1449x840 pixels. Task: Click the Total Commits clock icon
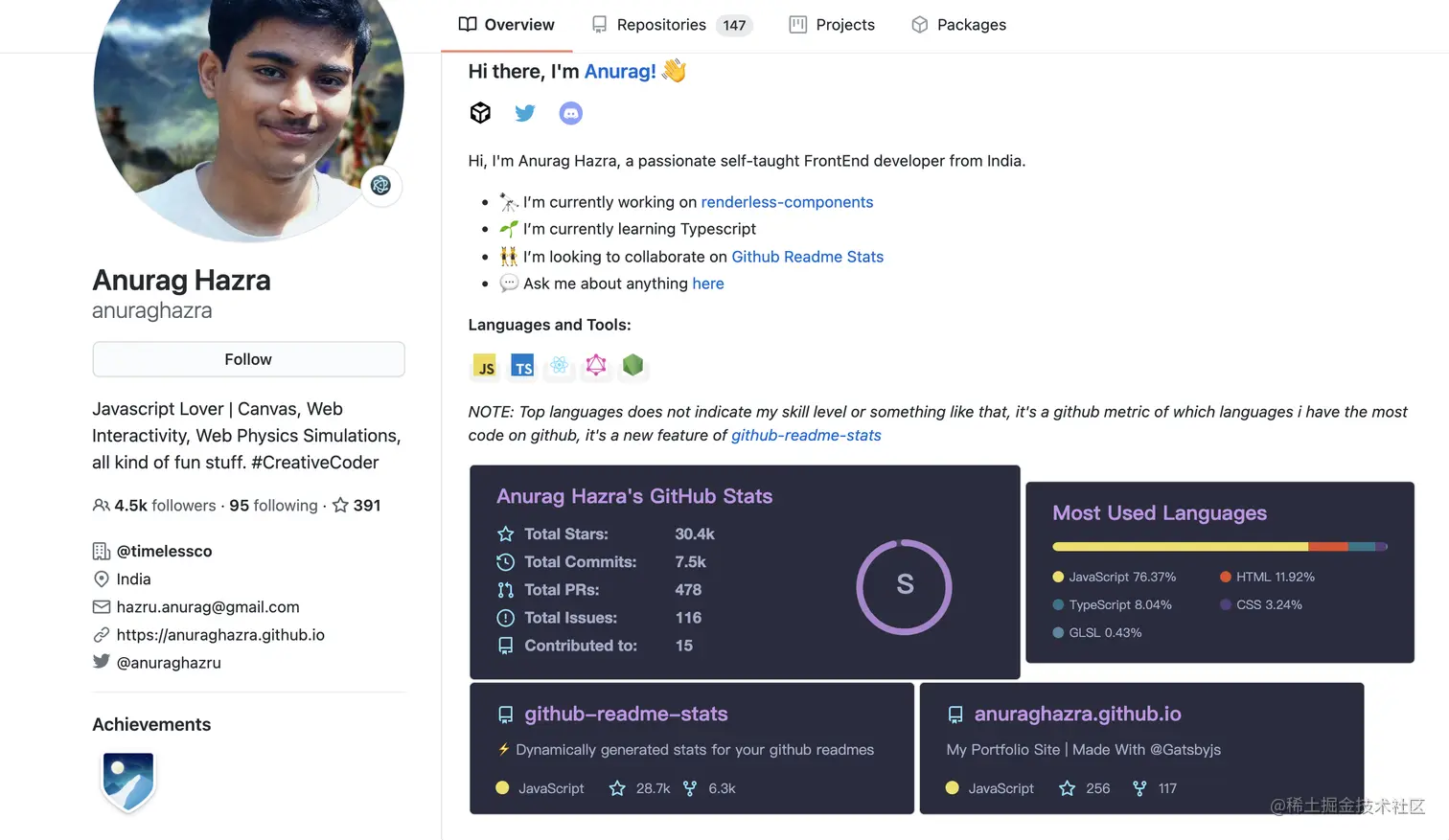click(x=506, y=562)
